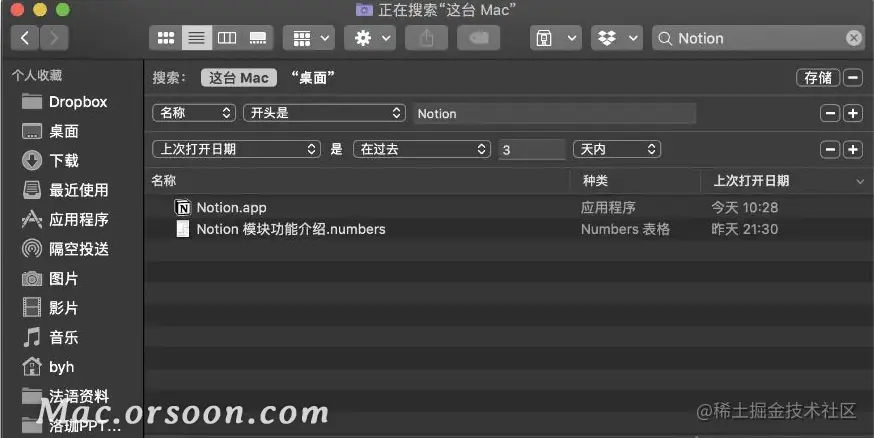
Task: Switch to column view
Action: pyautogui.click(x=227, y=38)
